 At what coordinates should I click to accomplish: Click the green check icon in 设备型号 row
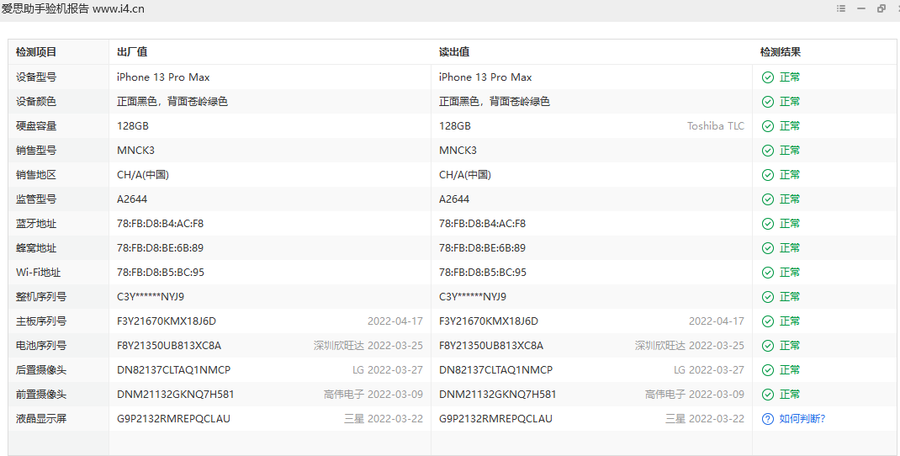767,78
